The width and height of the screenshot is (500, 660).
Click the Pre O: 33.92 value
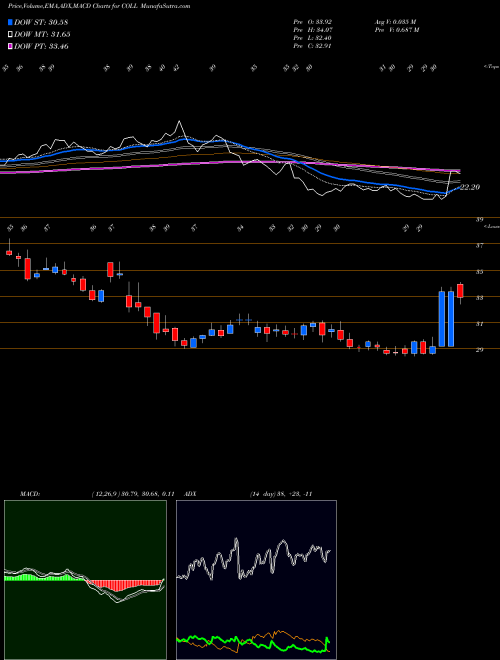click(313, 21)
